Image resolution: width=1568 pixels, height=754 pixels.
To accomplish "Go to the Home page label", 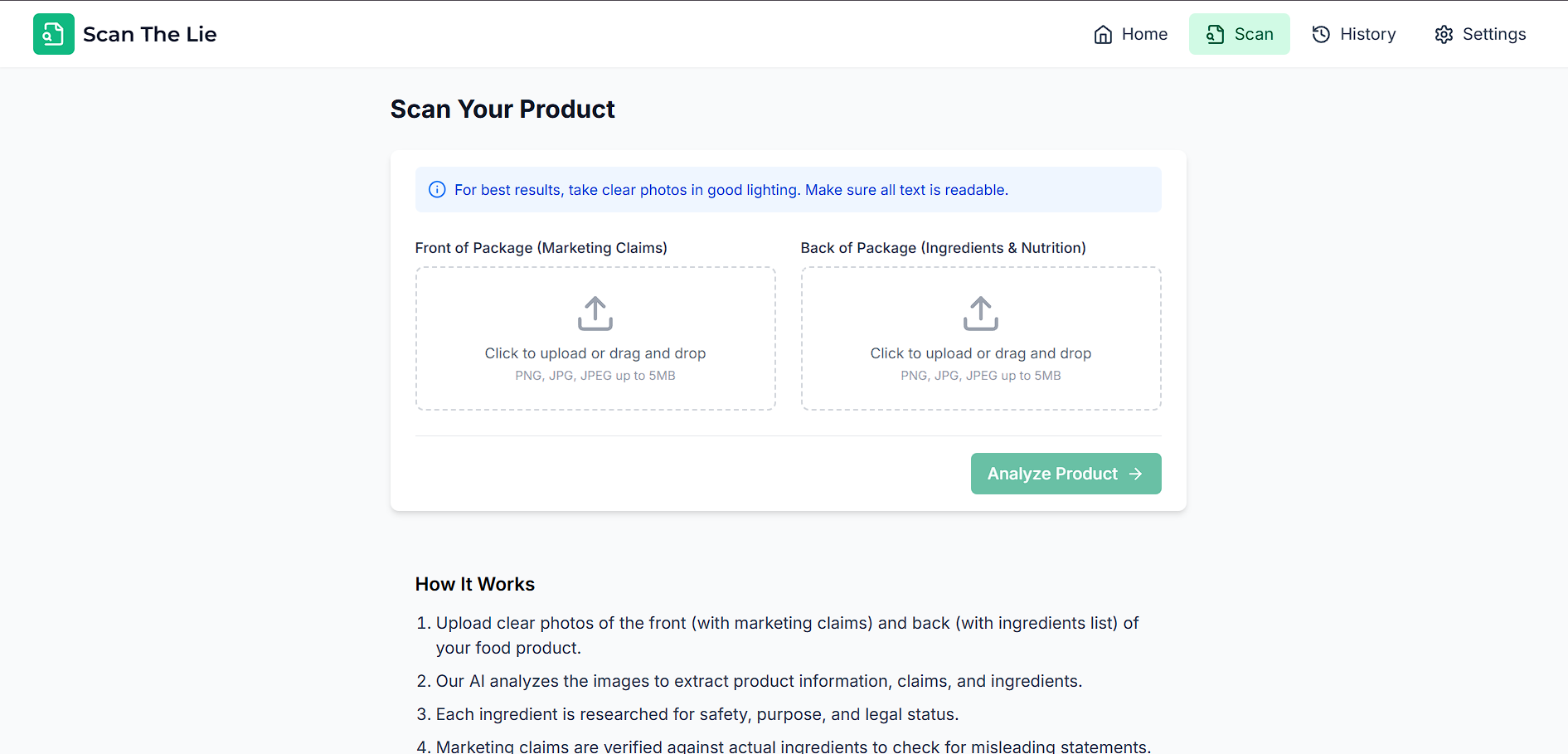I will 1144,34.
